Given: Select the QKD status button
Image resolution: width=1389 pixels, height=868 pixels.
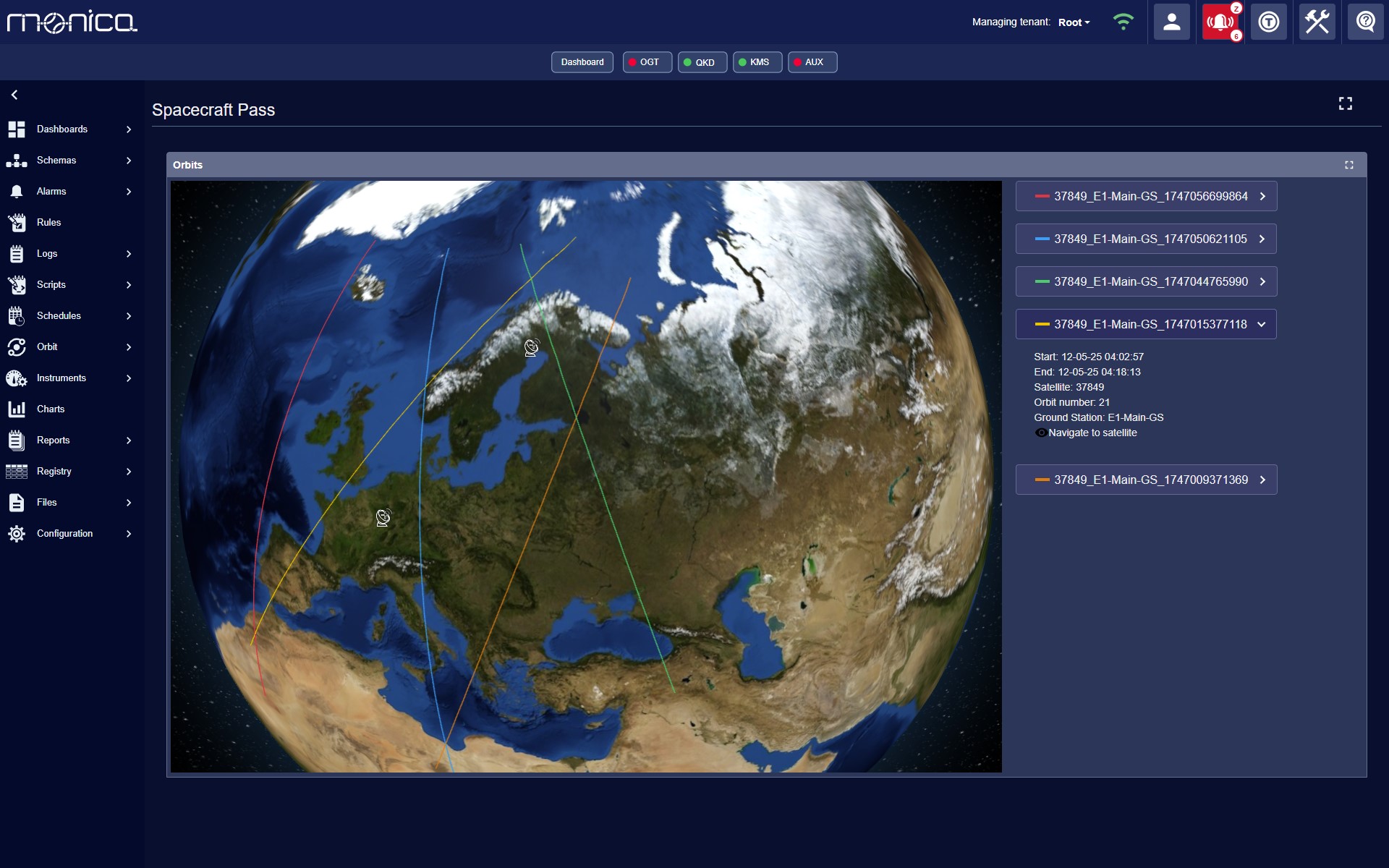Looking at the screenshot, I should point(702,62).
